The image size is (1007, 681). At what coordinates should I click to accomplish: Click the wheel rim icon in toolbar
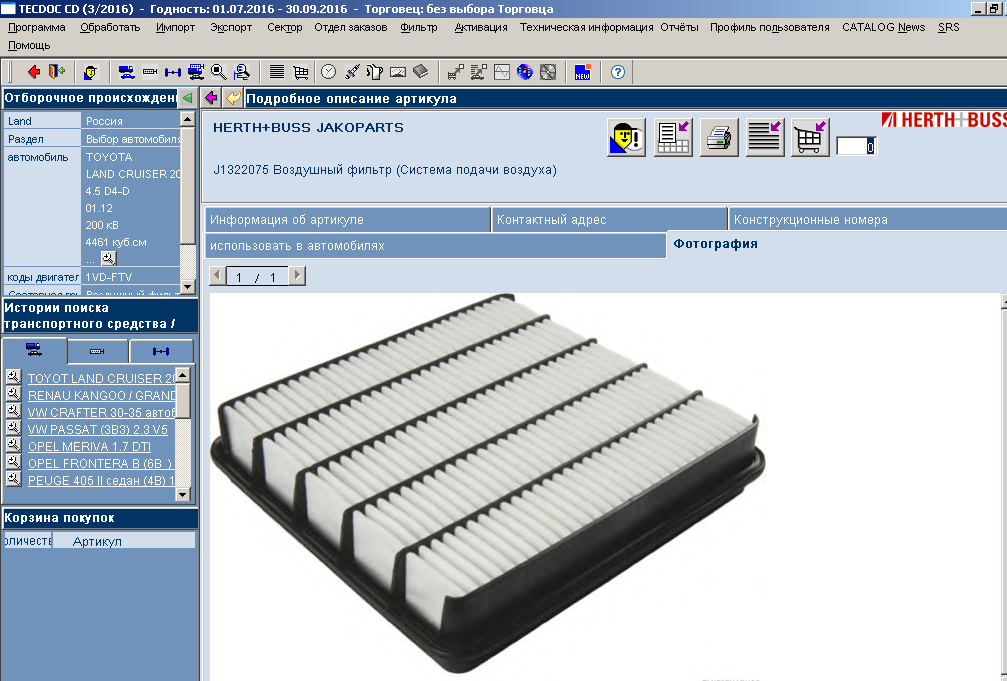pos(548,72)
